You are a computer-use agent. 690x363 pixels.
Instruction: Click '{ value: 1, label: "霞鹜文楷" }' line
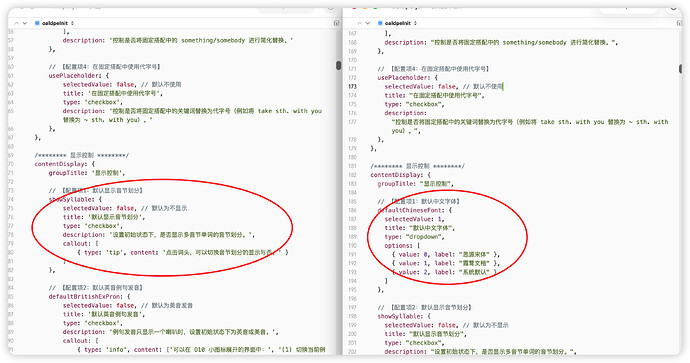tap(446, 263)
